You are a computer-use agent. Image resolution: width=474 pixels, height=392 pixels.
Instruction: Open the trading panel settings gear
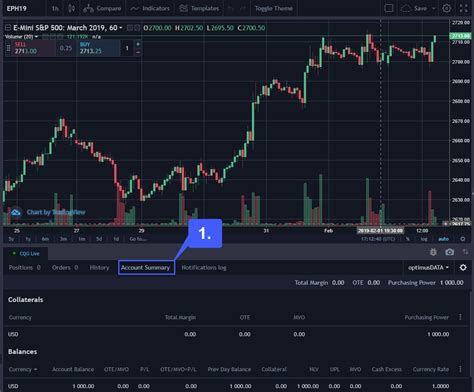(x=463, y=268)
